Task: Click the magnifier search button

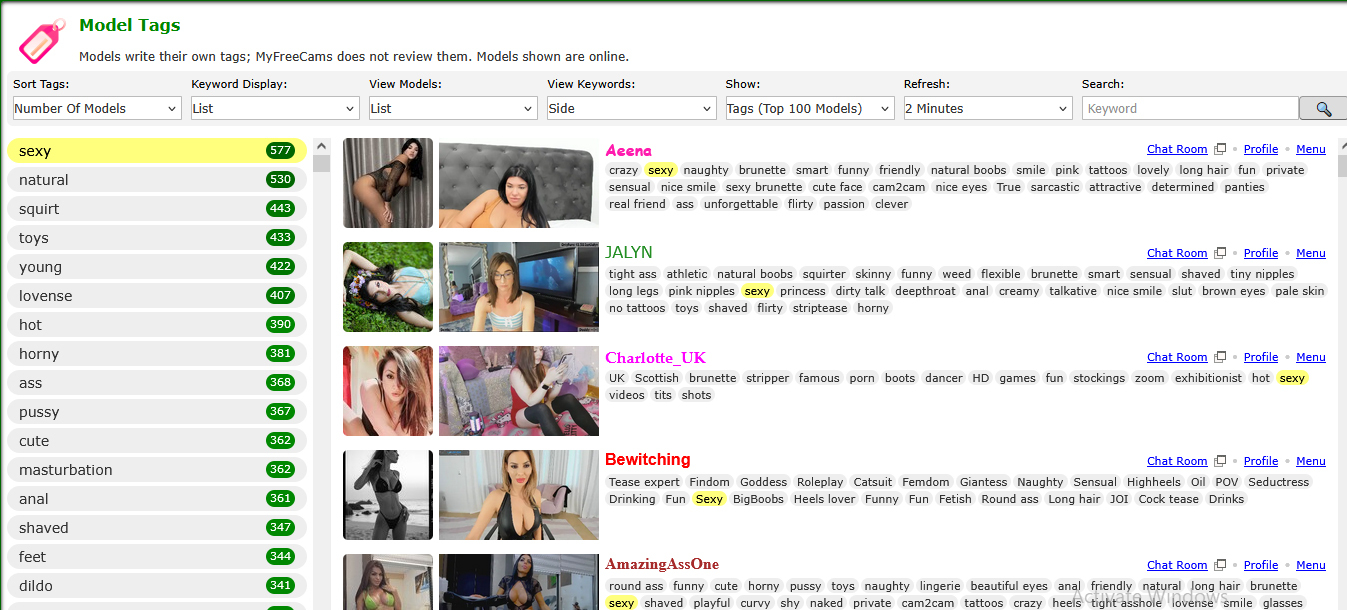Action: click(1322, 108)
